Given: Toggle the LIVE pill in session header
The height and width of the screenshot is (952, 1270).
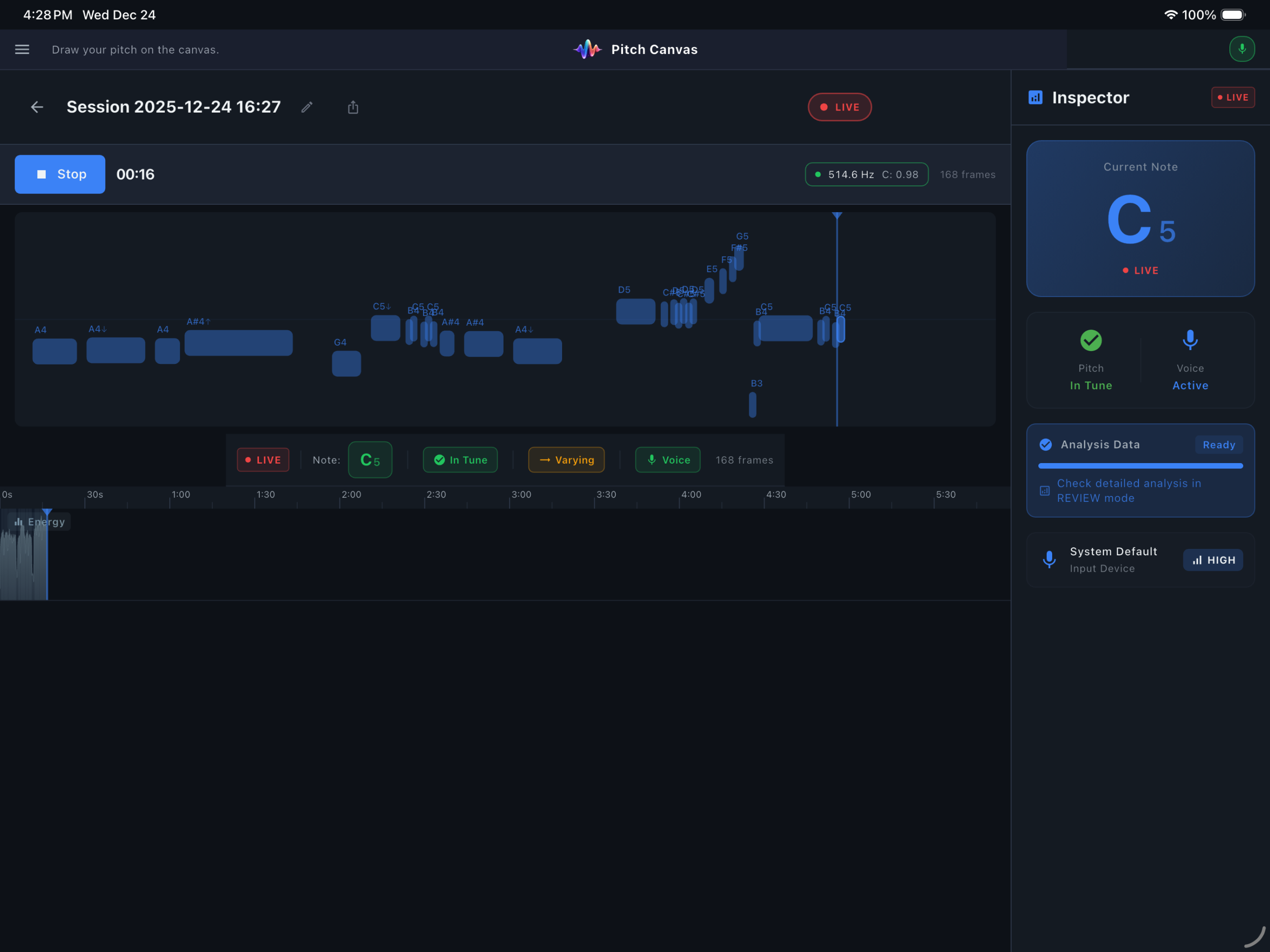Looking at the screenshot, I should [x=839, y=107].
